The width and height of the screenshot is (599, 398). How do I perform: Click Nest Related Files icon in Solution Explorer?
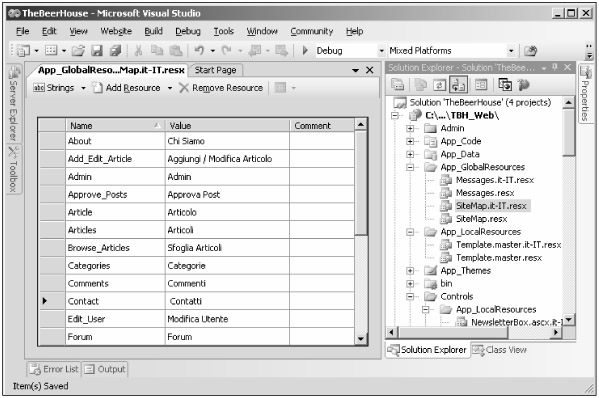coord(458,85)
